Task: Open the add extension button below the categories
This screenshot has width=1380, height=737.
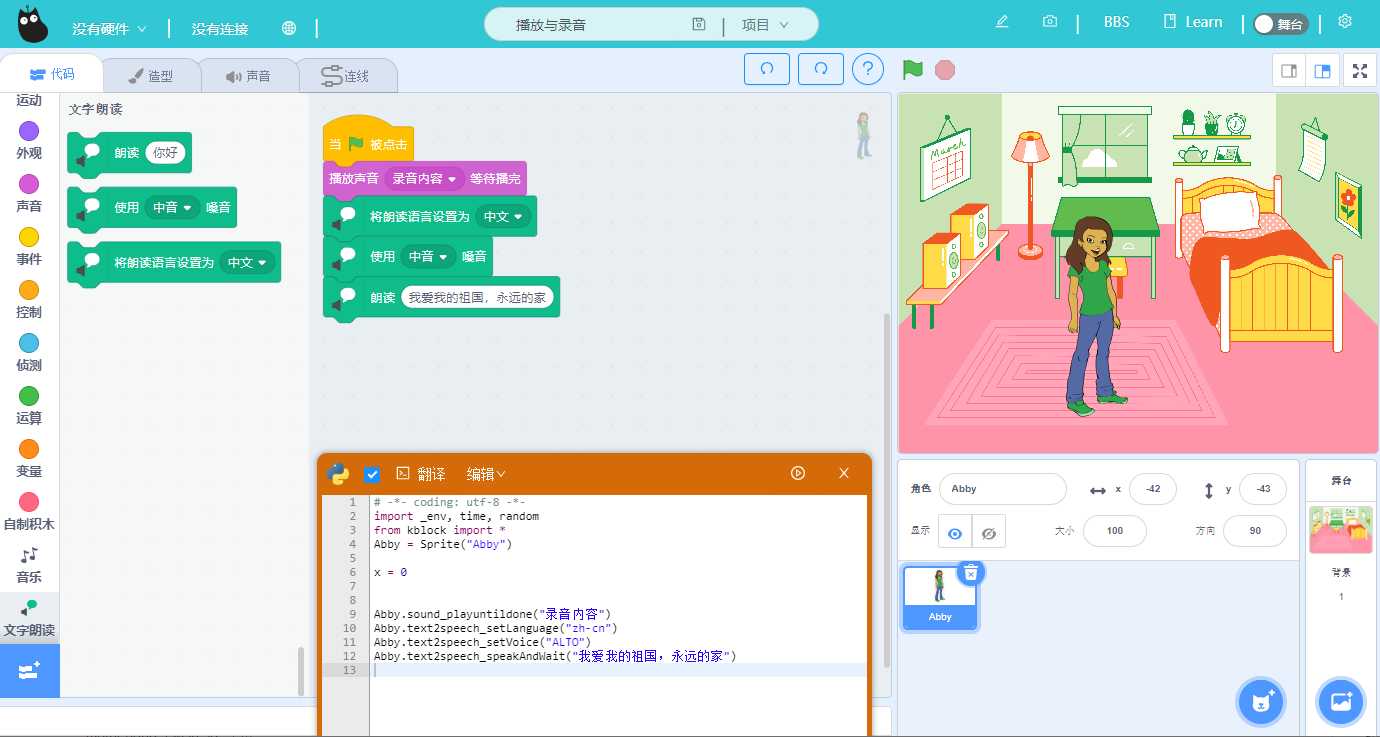Action: [29, 671]
